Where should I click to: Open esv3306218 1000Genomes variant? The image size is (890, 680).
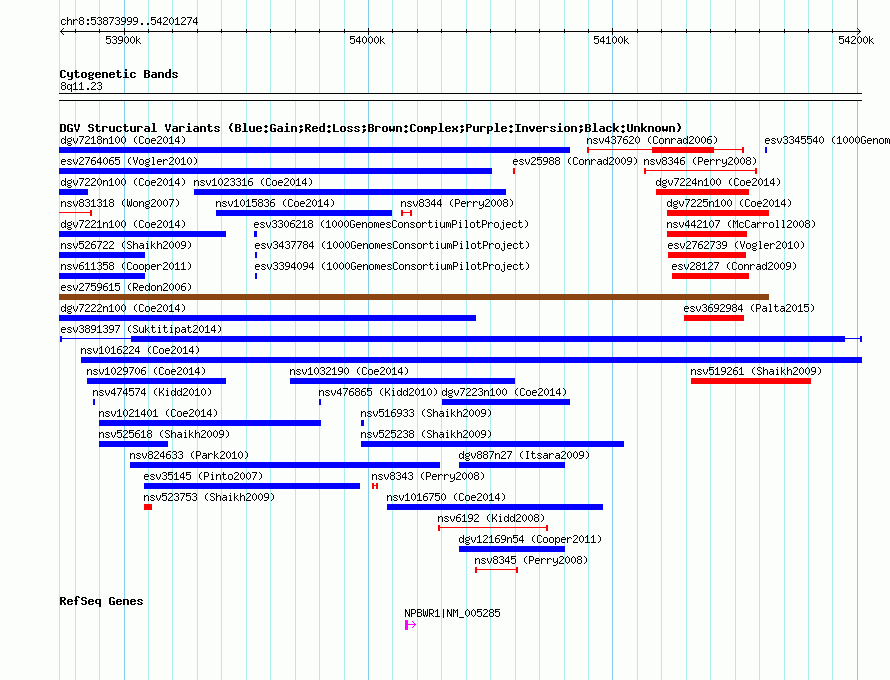click(x=255, y=234)
